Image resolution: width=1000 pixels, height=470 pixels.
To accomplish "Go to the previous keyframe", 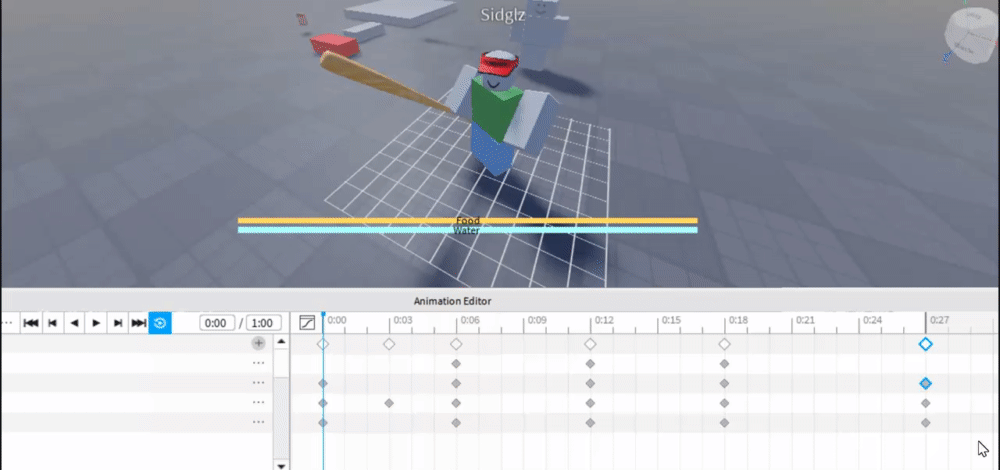I will click(x=53, y=323).
